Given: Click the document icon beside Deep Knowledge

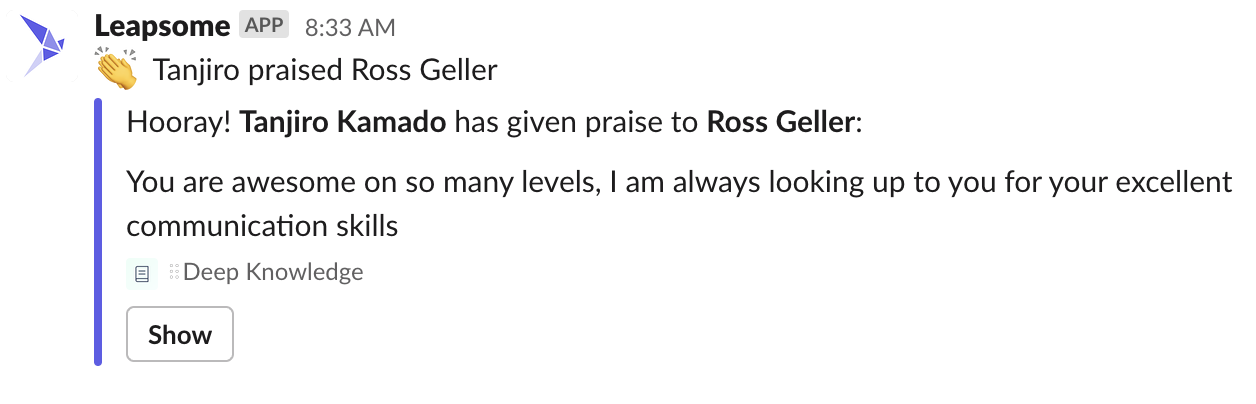Looking at the screenshot, I should (142, 273).
